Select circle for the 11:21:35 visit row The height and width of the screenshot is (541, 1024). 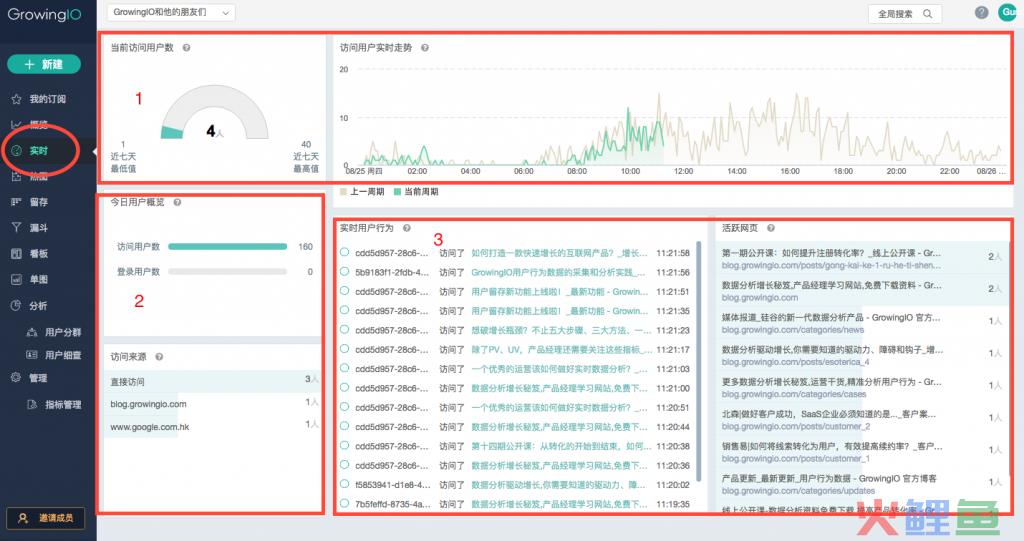coord(344,310)
